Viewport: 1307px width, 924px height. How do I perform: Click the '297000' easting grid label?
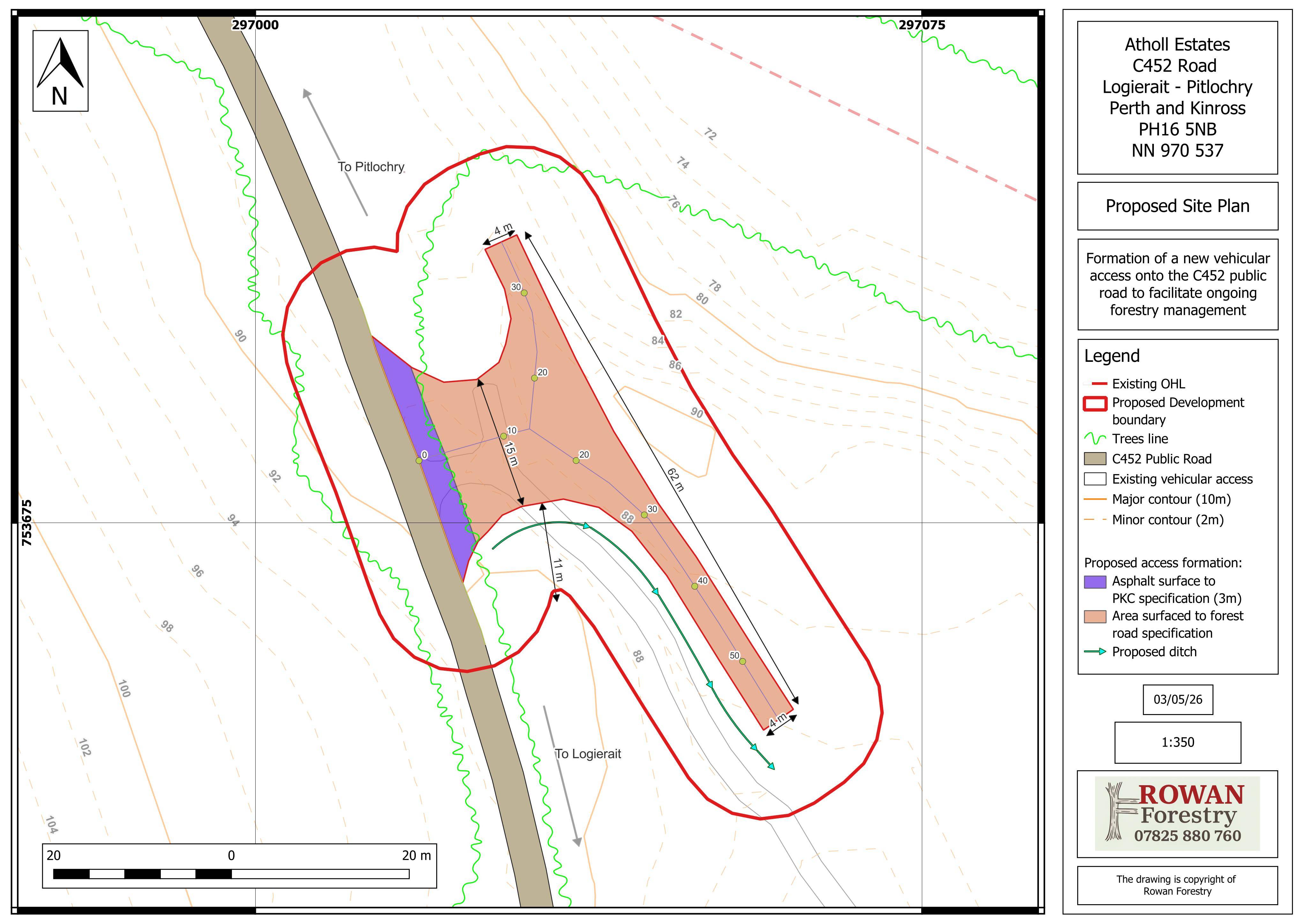click(x=255, y=25)
